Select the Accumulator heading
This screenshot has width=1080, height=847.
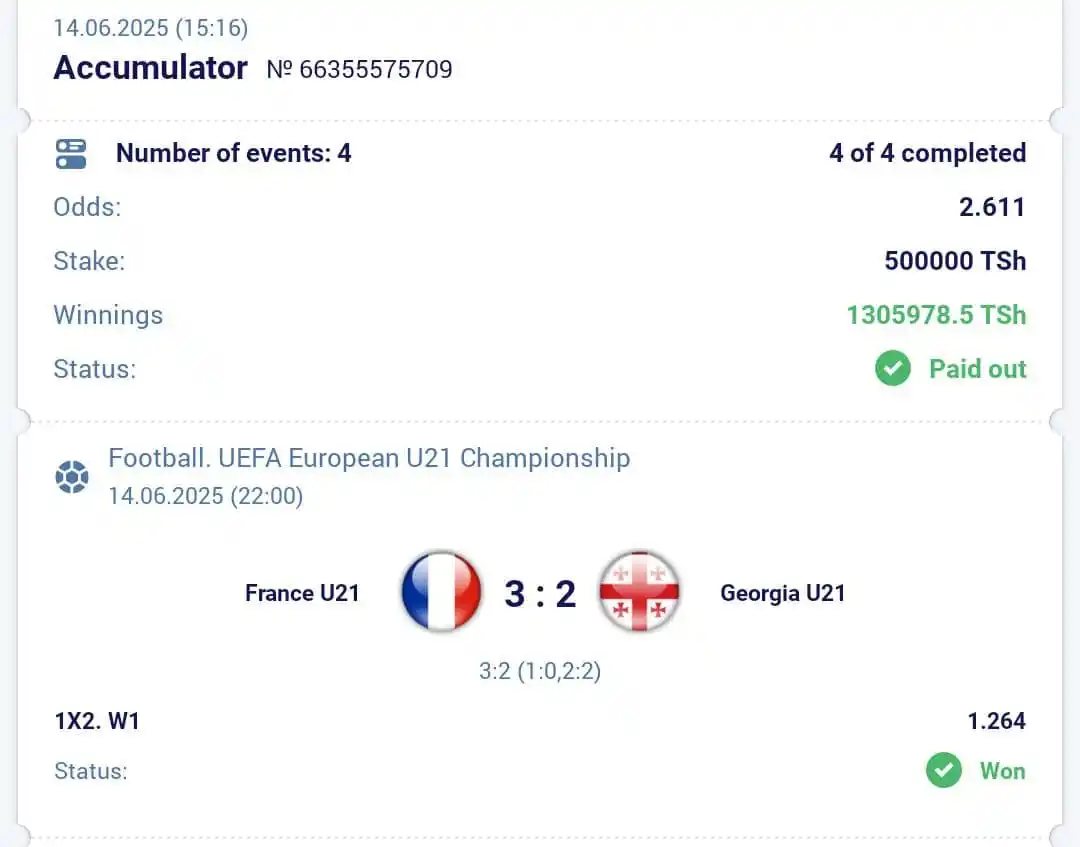[x=150, y=67]
